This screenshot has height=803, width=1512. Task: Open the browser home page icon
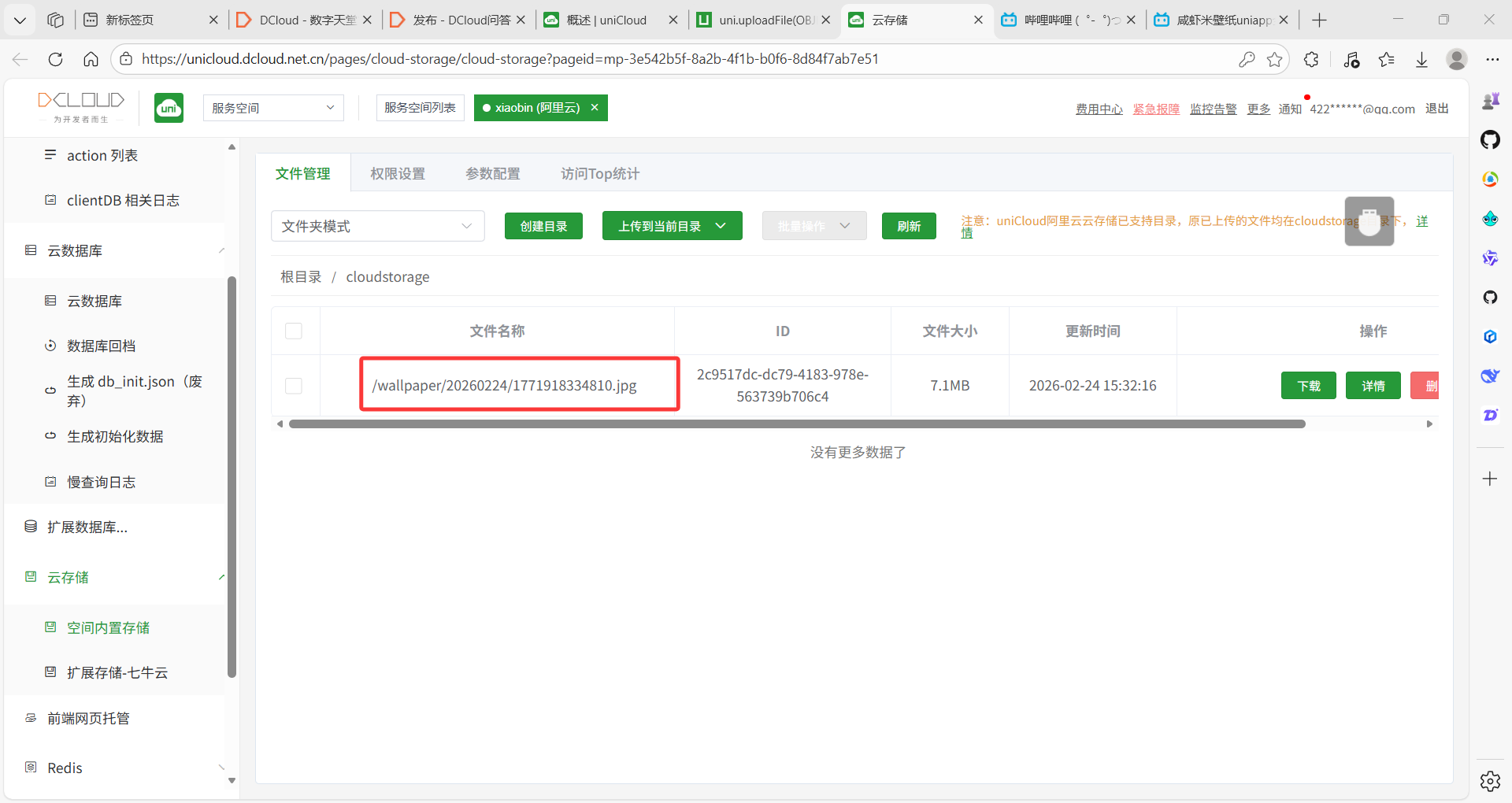pyautogui.click(x=91, y=59)
